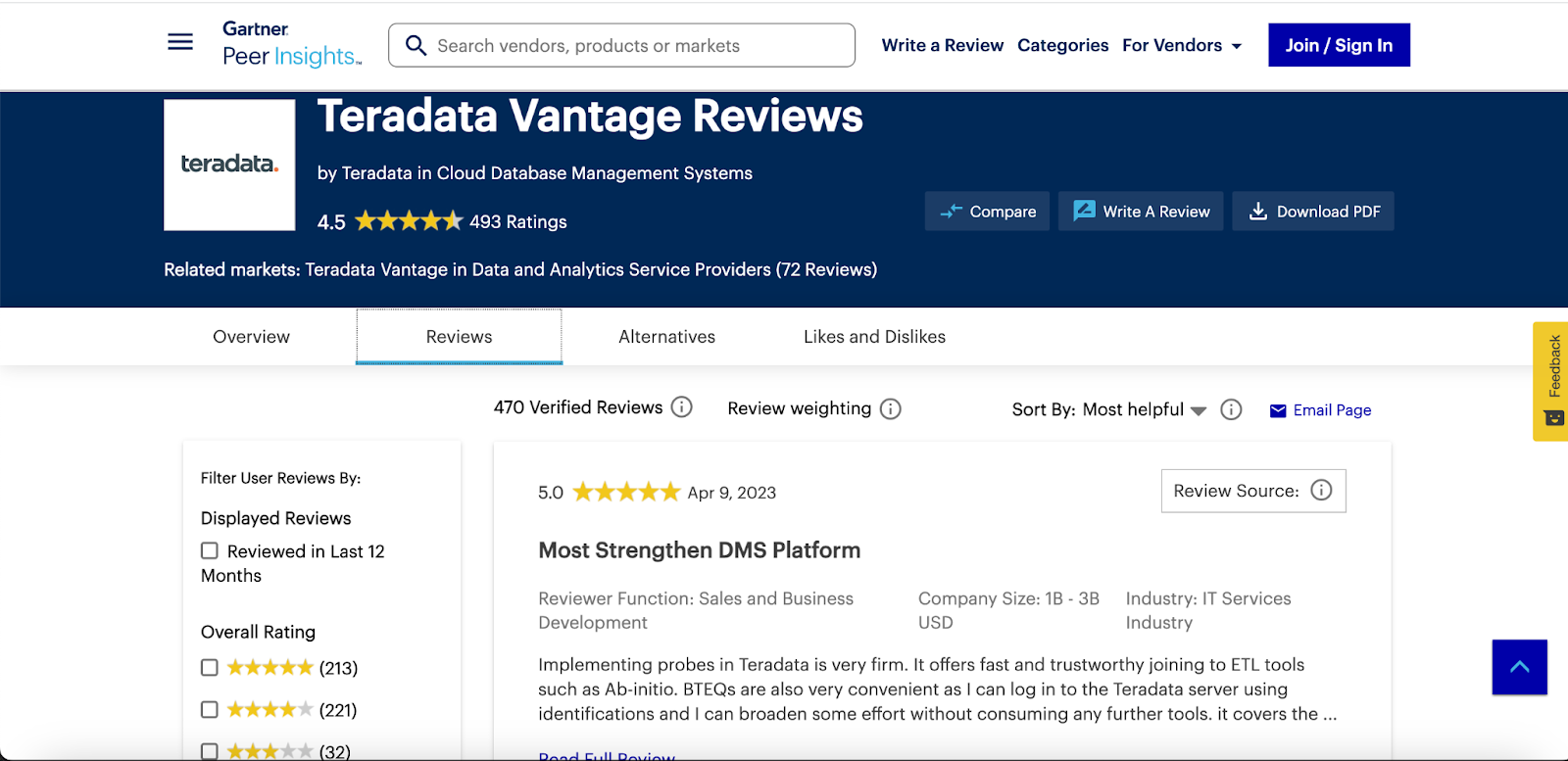Screen dimensions: 1568x761
Task: Click the Review Source info icon
Action: pyautogui.click(x=1321, y=491)
